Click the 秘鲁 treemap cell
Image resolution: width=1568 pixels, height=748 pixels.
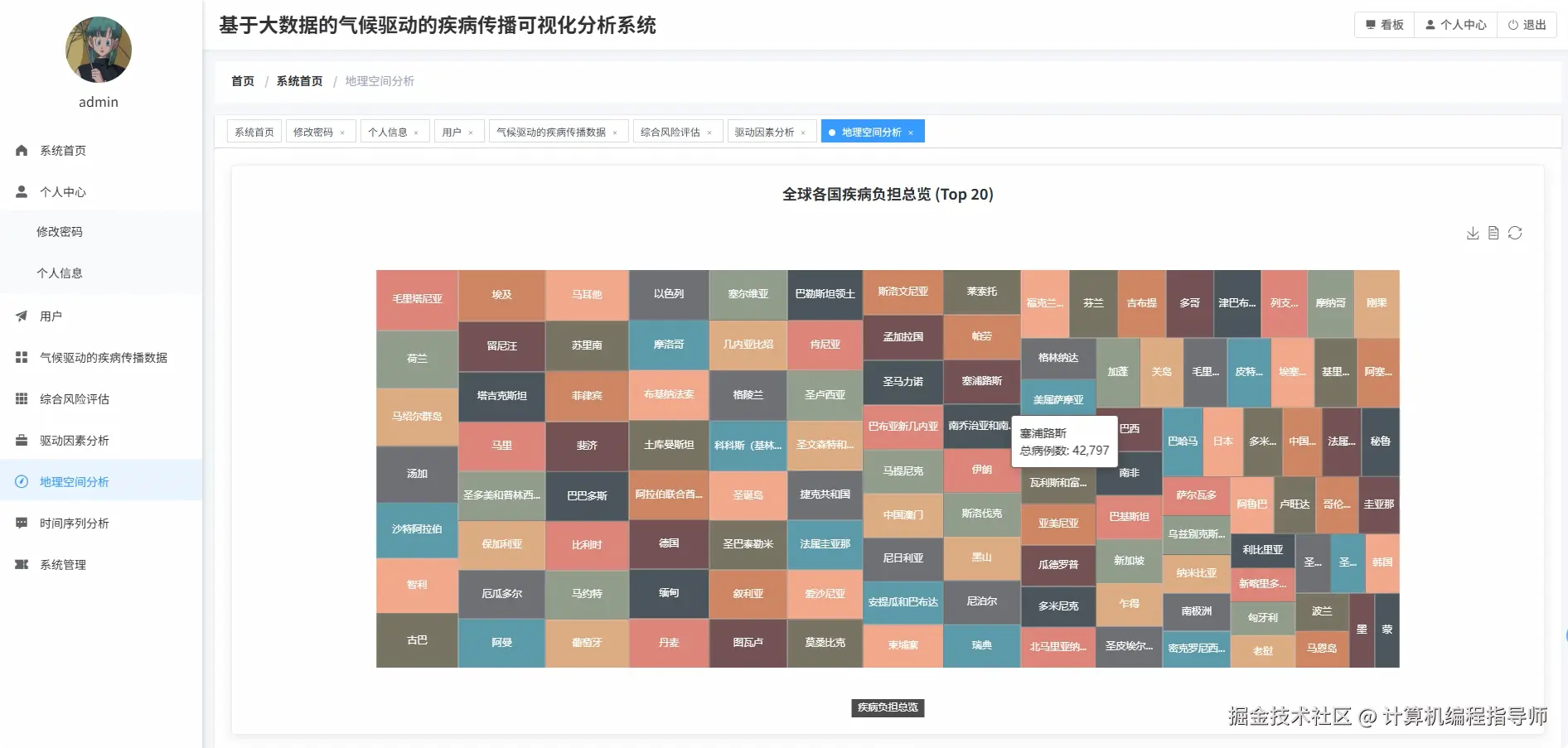pos(1380,442)
